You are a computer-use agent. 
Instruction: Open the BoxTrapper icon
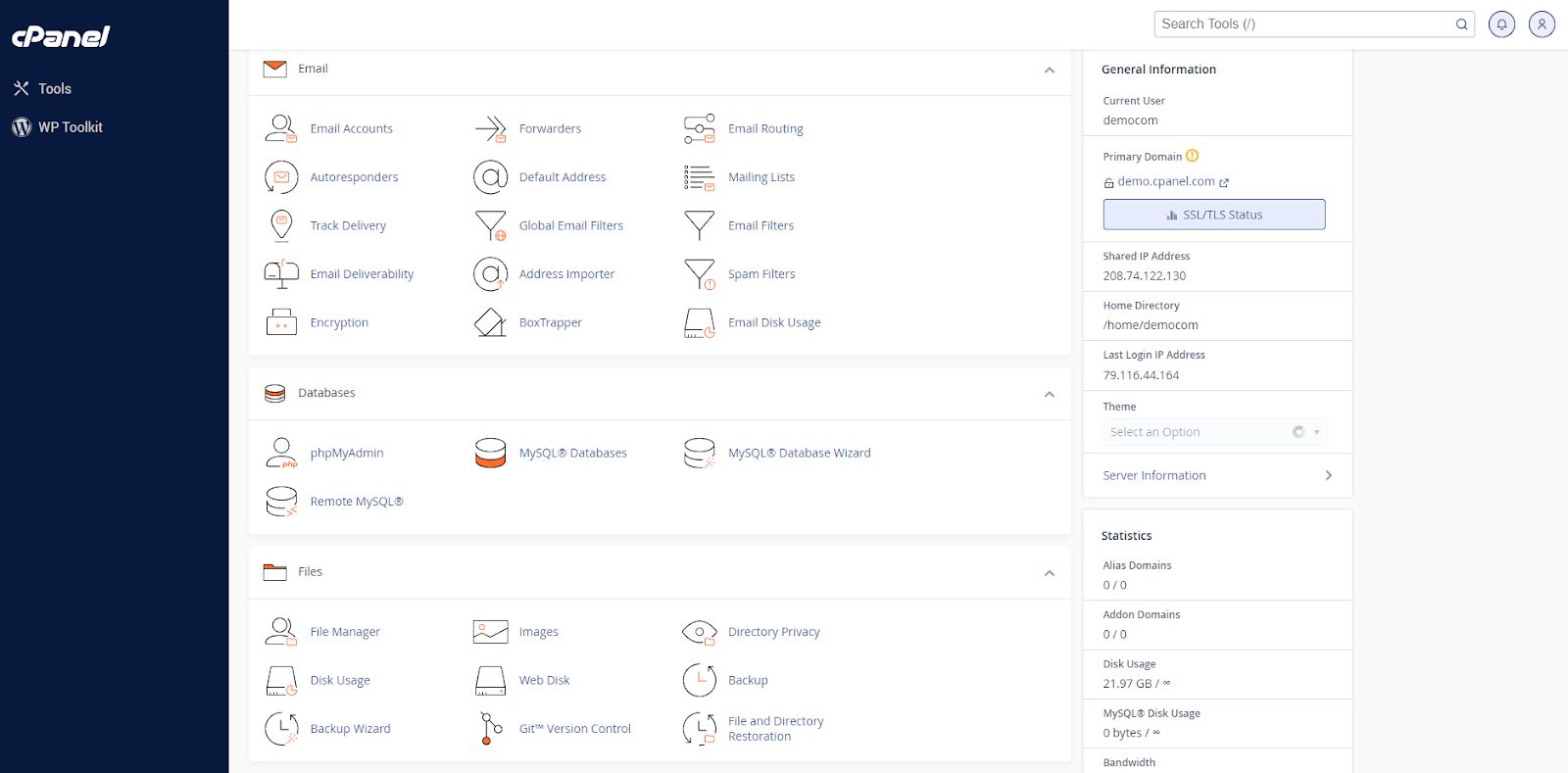[490, 322]
